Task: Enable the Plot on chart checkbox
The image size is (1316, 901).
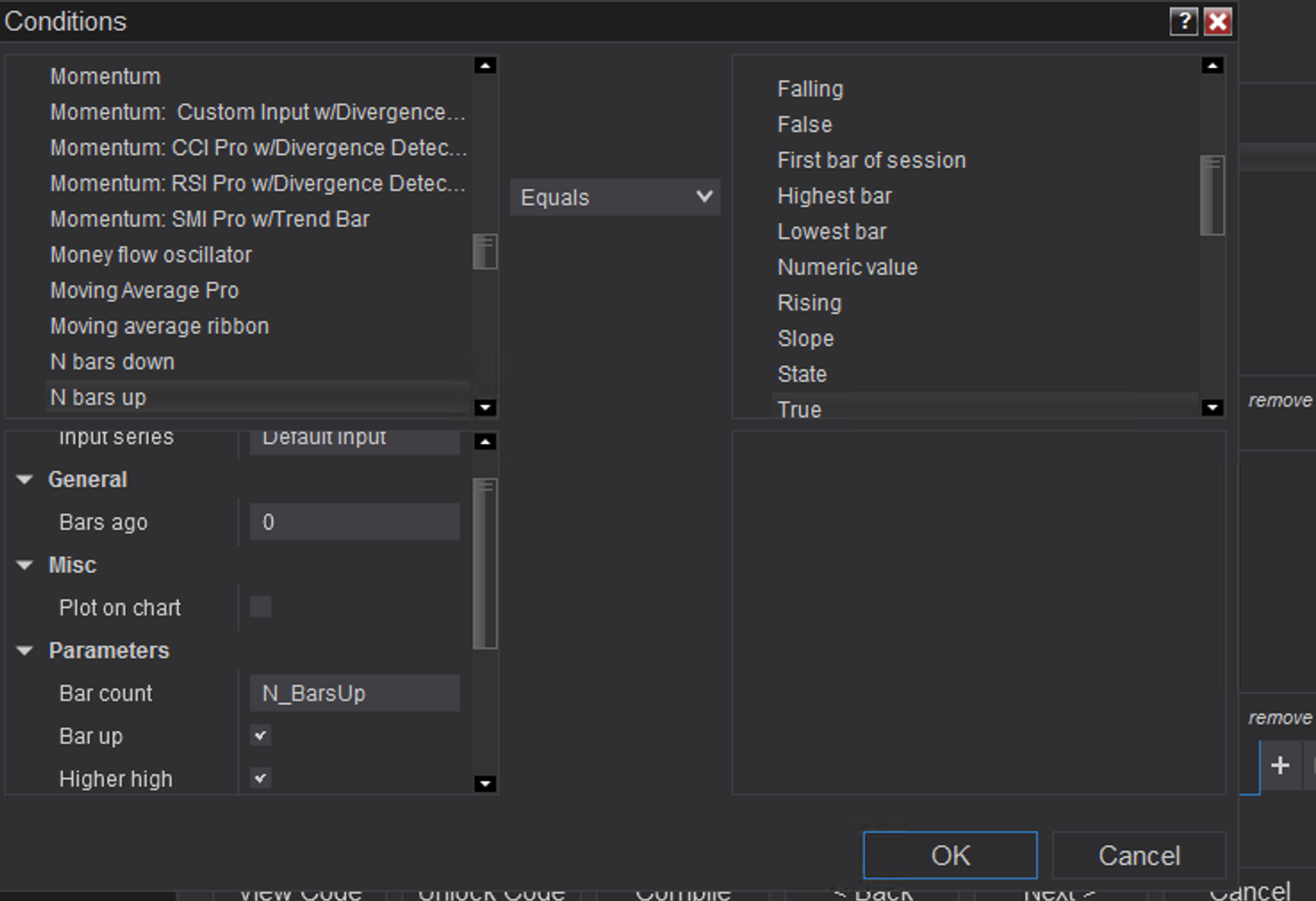Action: 260,608
